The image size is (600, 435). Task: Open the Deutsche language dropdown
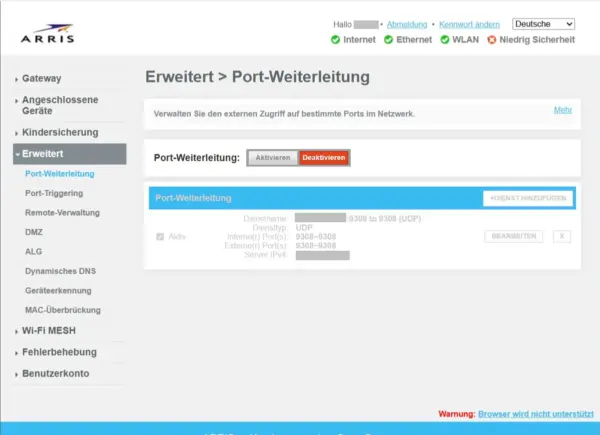pyautogui.click(x=543, y=24)
